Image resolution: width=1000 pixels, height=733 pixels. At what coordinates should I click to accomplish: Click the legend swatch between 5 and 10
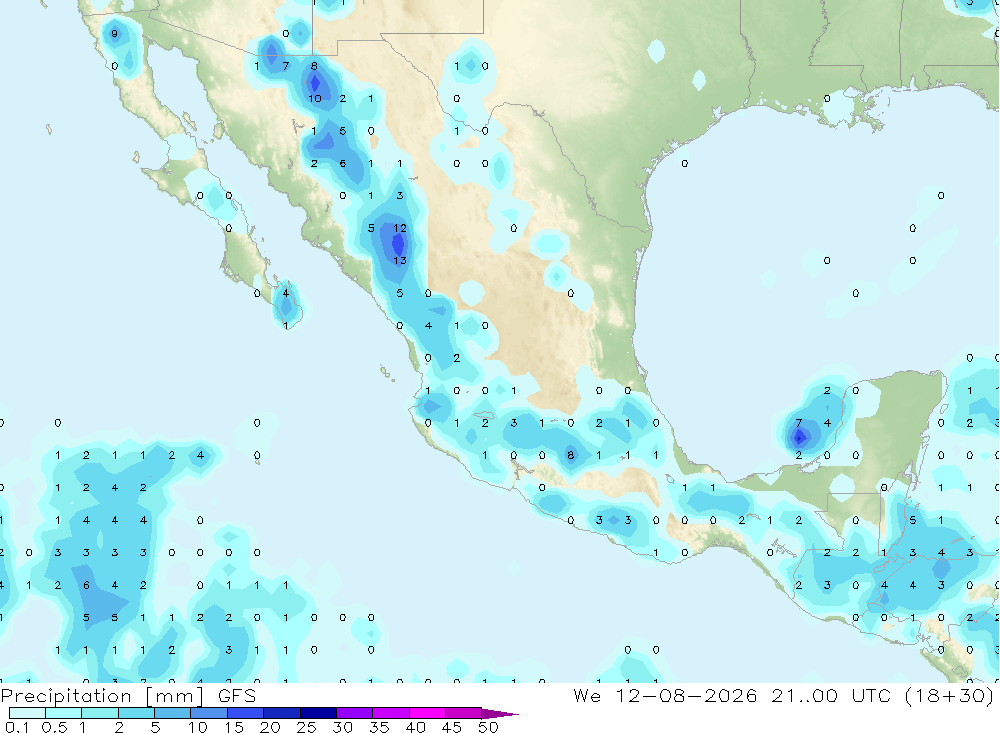[x=173, y=713]
